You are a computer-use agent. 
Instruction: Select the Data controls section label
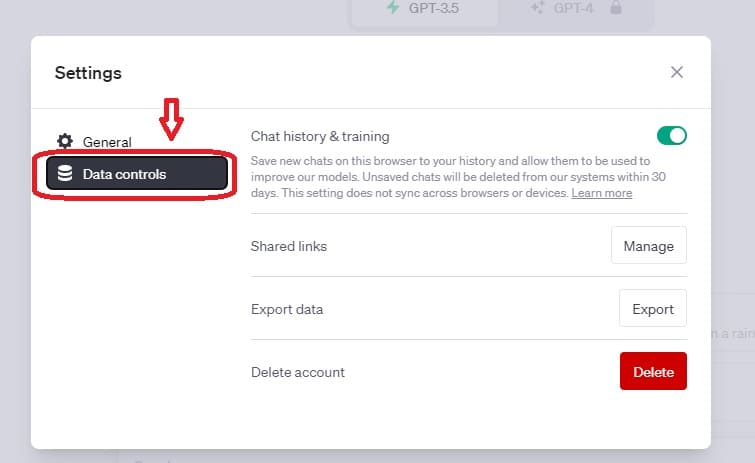(124, 174)
